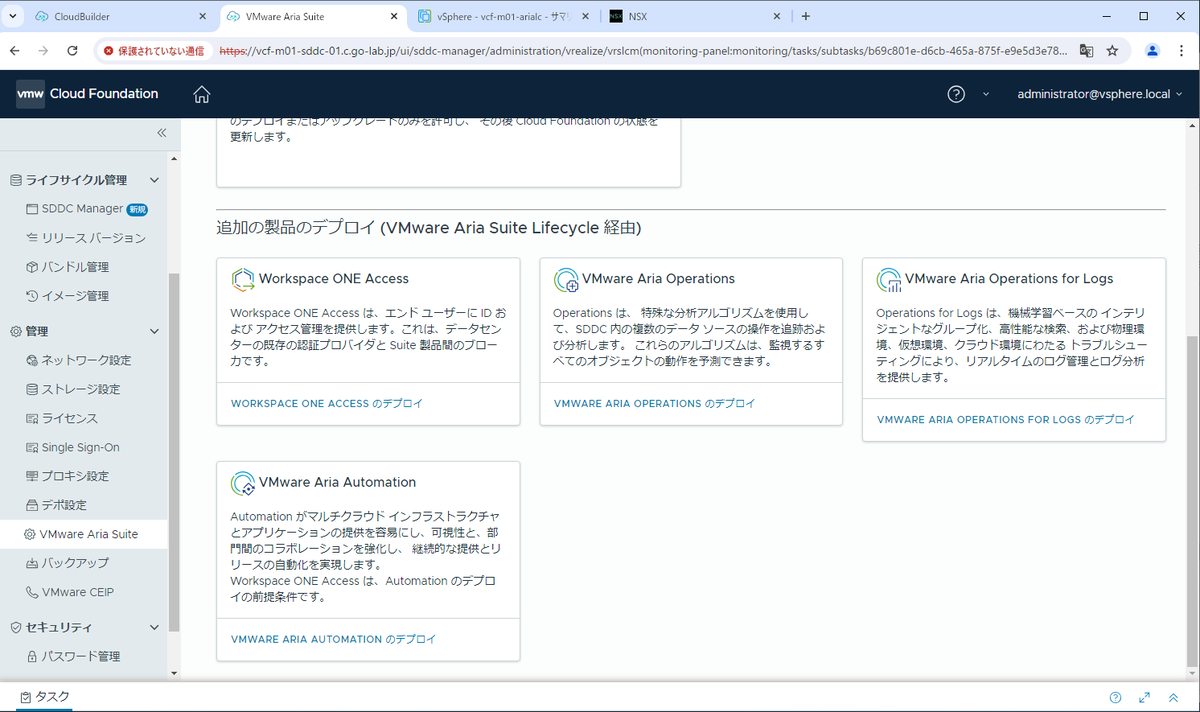1200x712 pixels.
Task: Click the vmw Cloud Foundation logo
Action: click(87, 94)
